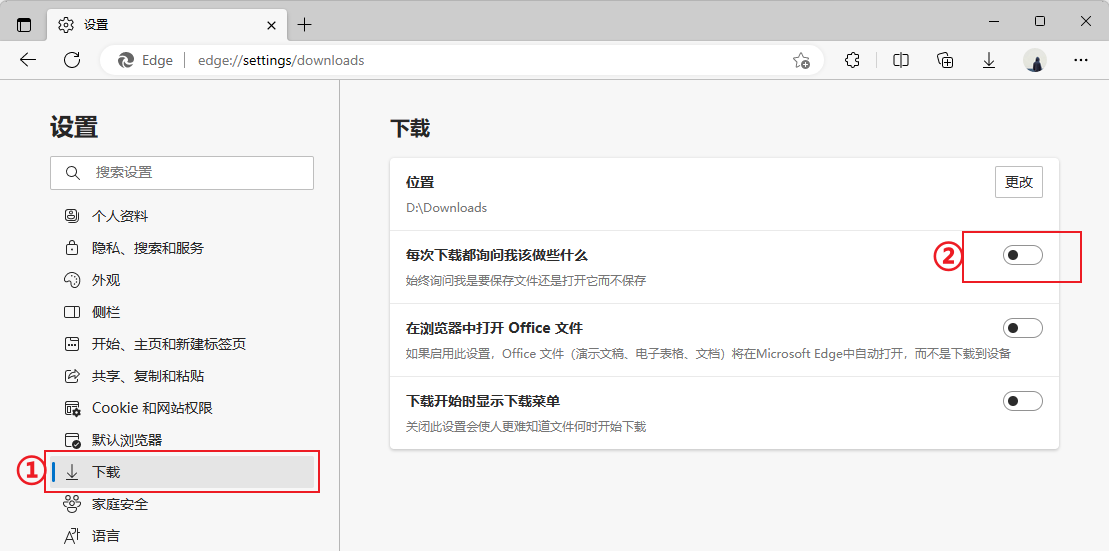The width and height of the screenshot is (1109, 551).
Task: Open 隐私、搜索和服务 settings section
Action: pos(147,248)
